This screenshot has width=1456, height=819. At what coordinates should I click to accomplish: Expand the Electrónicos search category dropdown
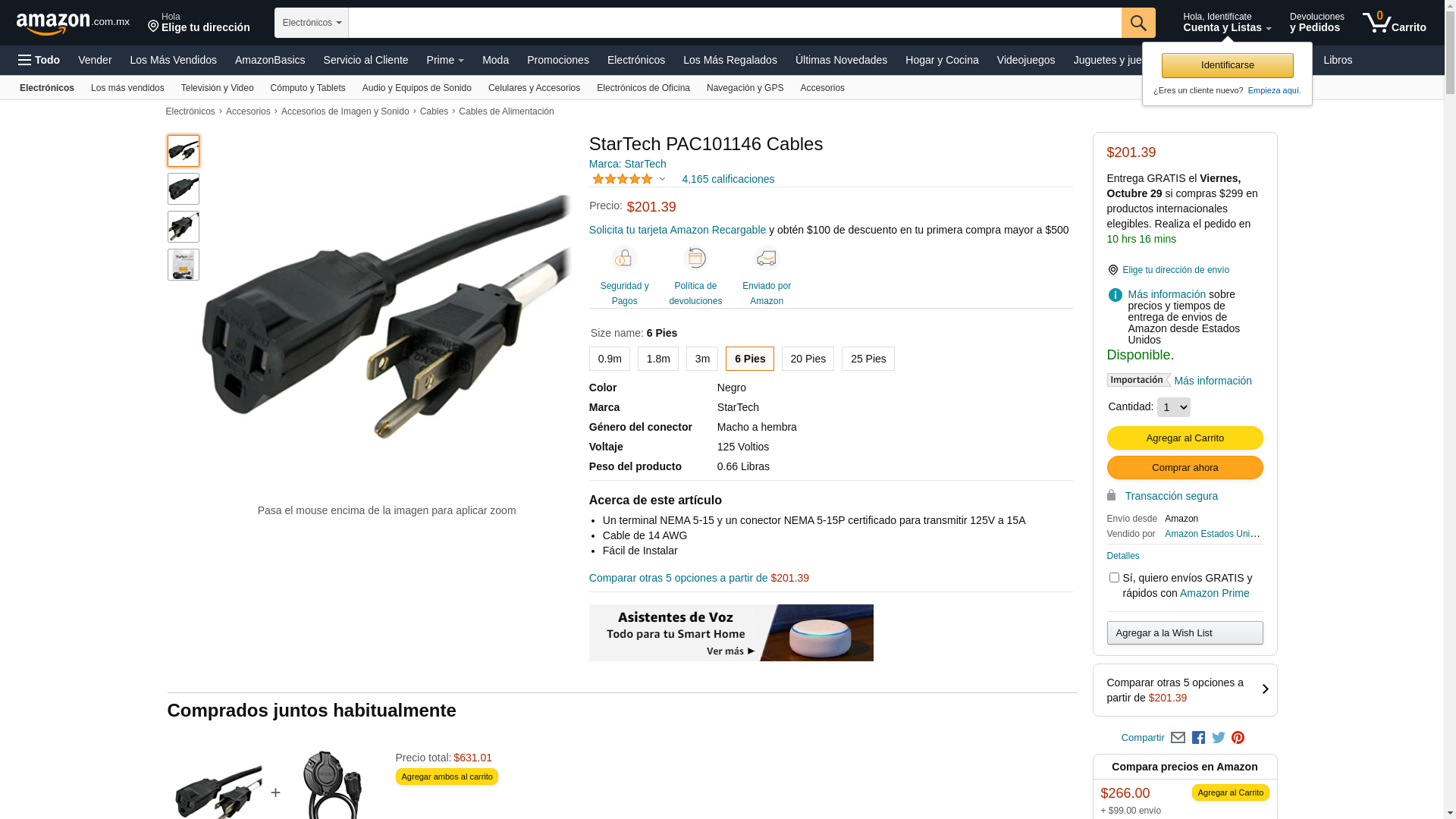[x=312, y=23]
